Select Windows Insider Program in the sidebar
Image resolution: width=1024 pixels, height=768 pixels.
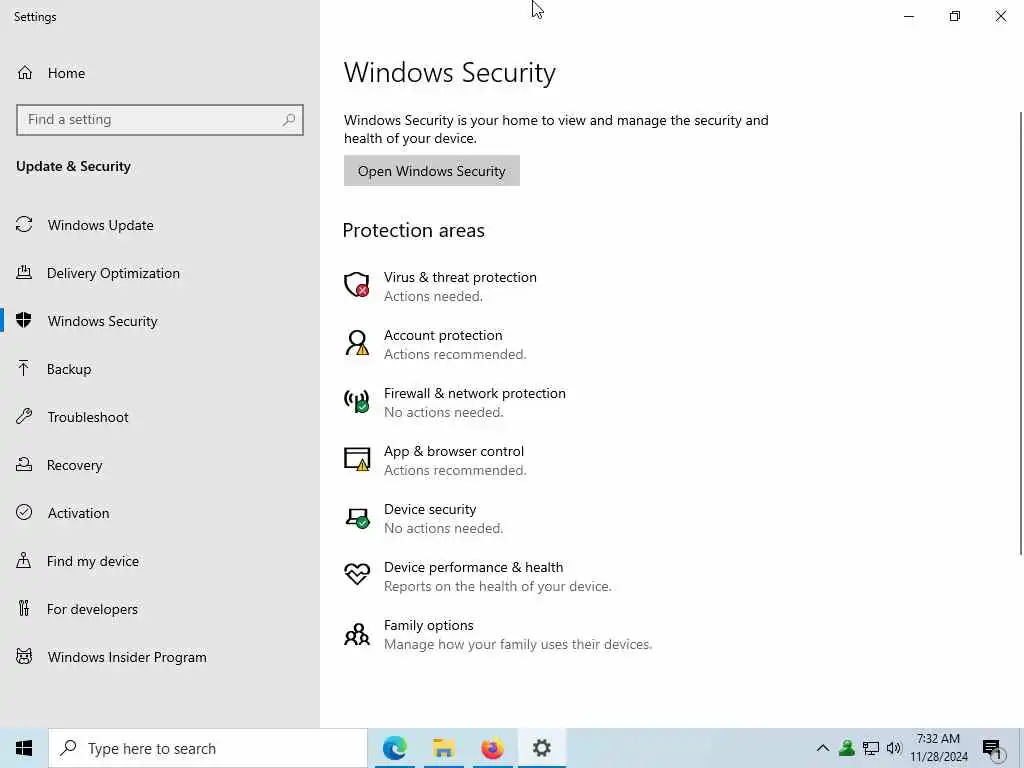tap(160, 657)
